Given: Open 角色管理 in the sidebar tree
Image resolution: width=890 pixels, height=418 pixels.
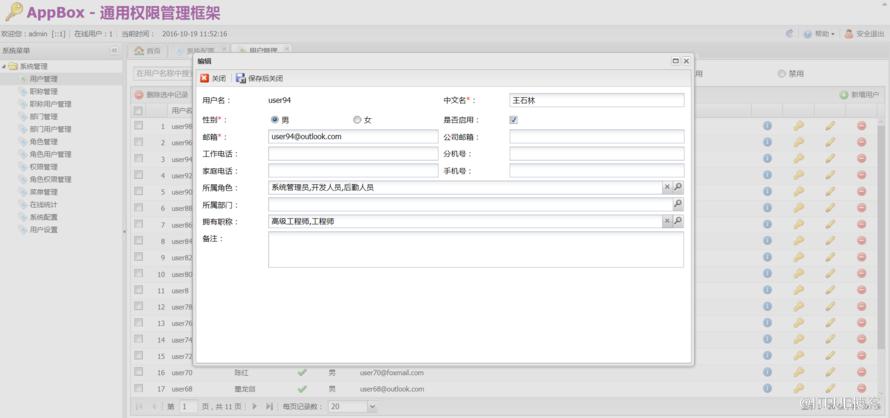Looking at the screenshot, I should coord(44,141).
